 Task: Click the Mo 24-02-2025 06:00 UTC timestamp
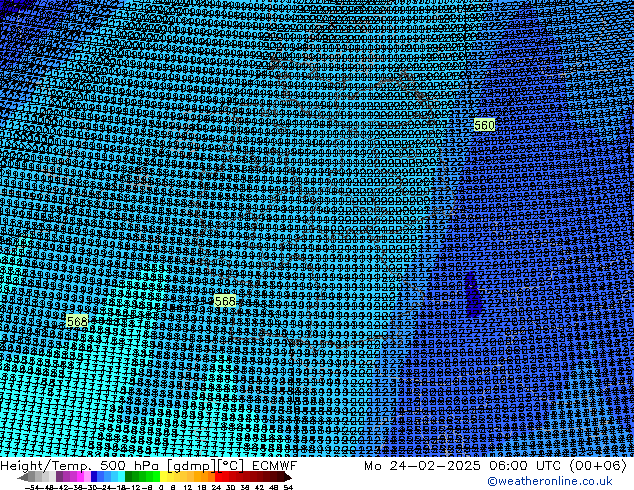tap(495, 465)
